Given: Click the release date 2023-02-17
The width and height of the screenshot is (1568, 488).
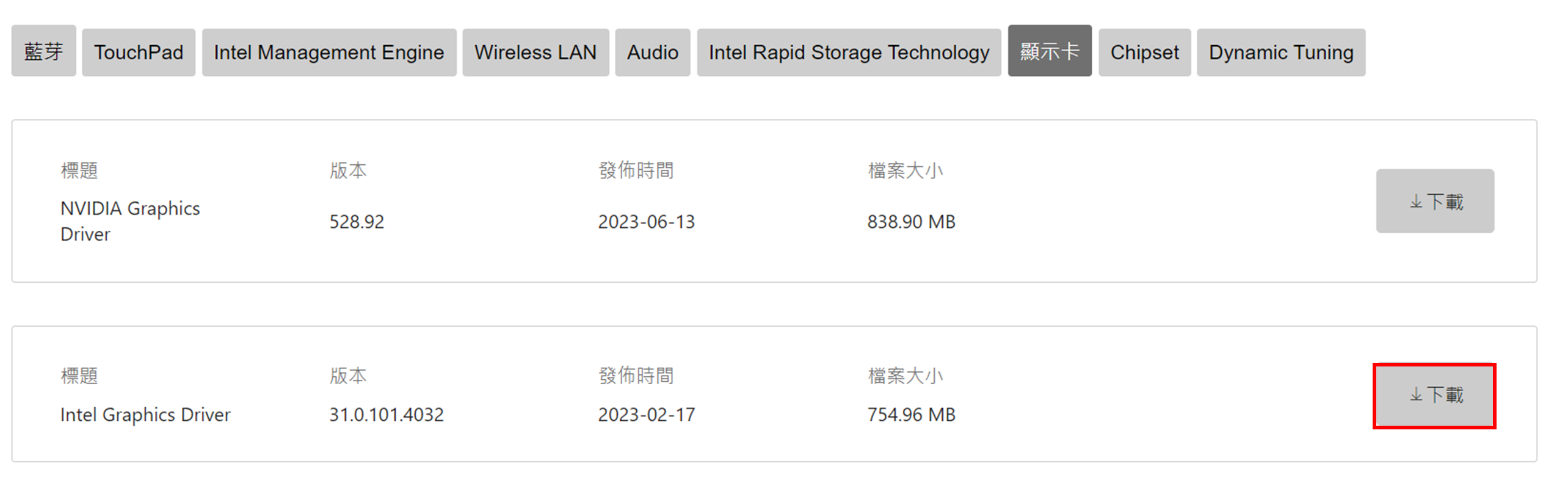Looking at the screenshot, I should tap(646, 415).
